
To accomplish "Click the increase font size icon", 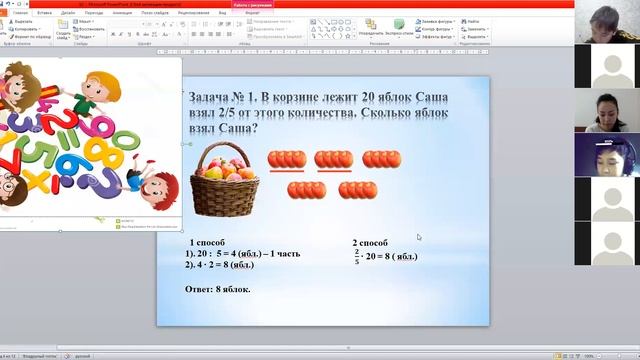I will (x=164, y=24).
